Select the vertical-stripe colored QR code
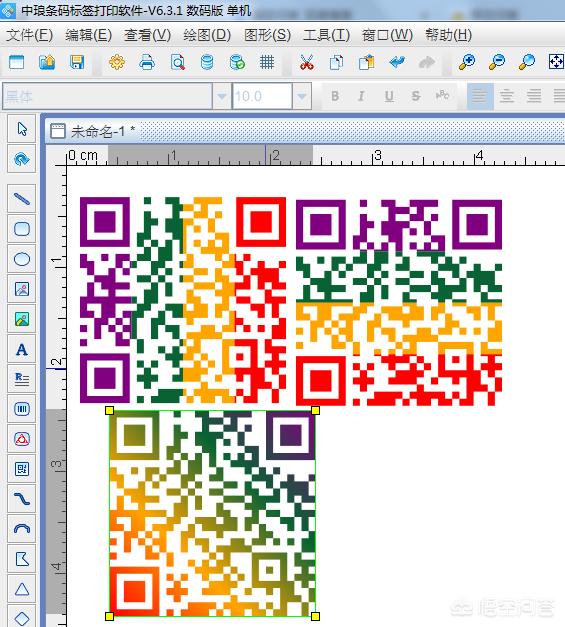 tap(183, 300)
